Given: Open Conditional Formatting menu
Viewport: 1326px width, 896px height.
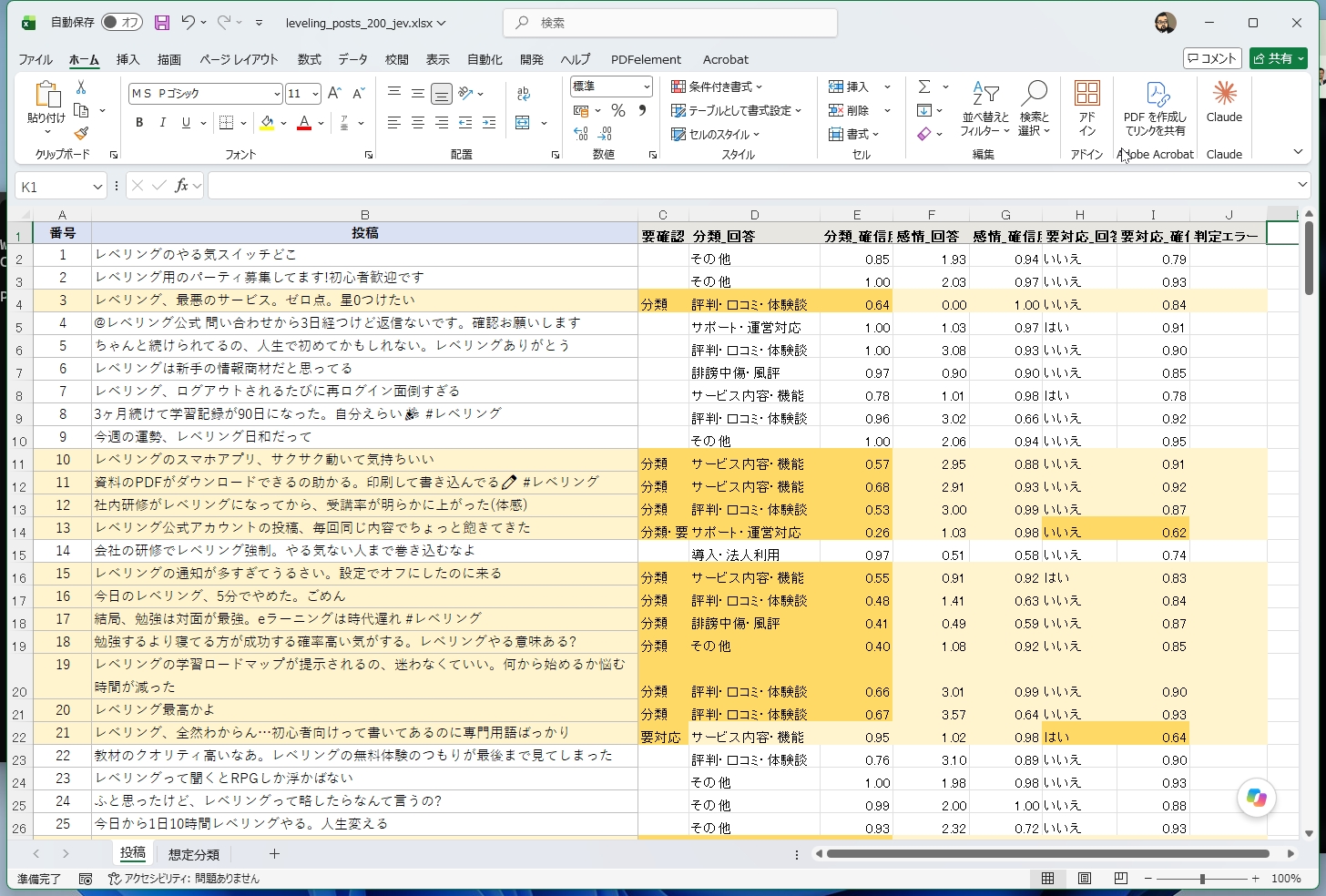Looking at the screenshot, I should pyautogui.click(x=717, y=87).
